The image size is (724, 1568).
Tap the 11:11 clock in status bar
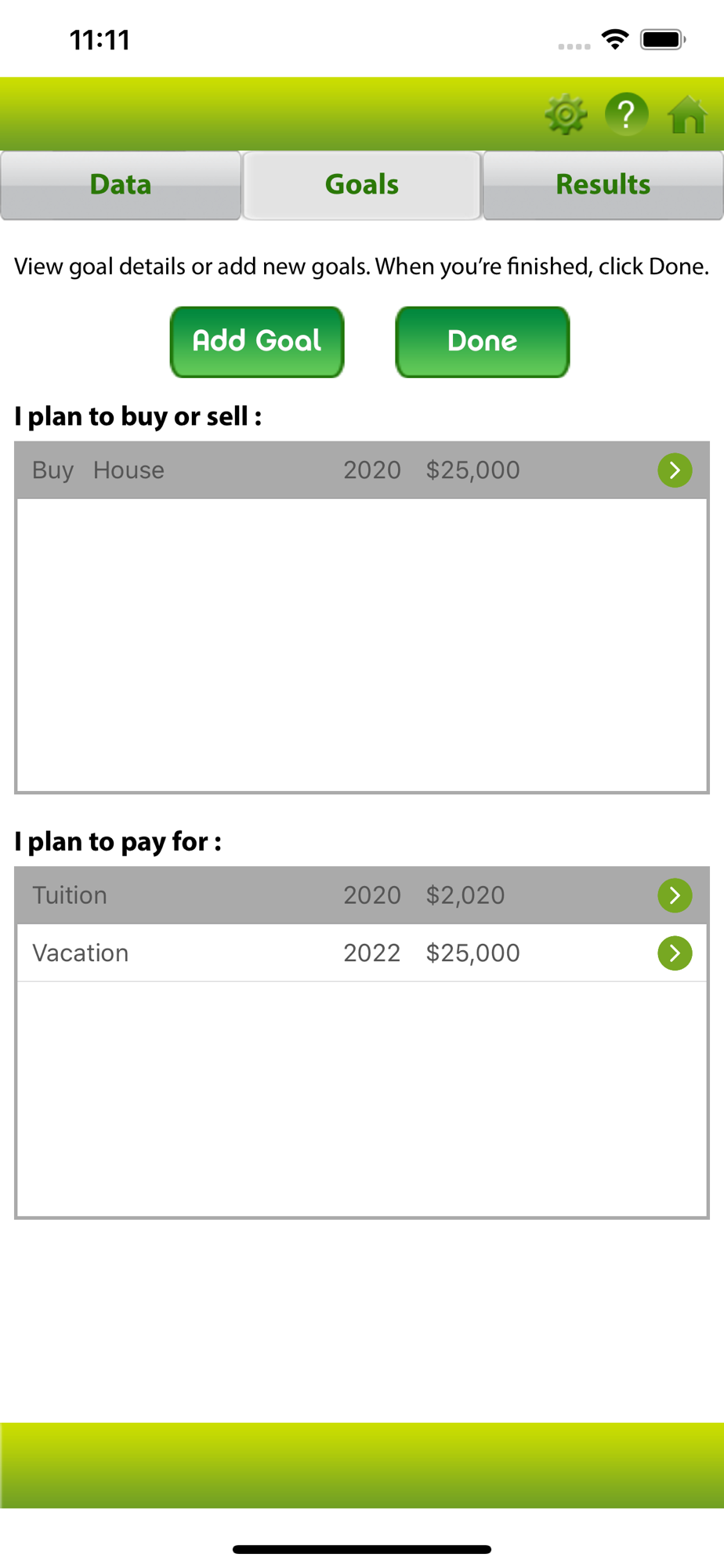click(x=100, y=40)
